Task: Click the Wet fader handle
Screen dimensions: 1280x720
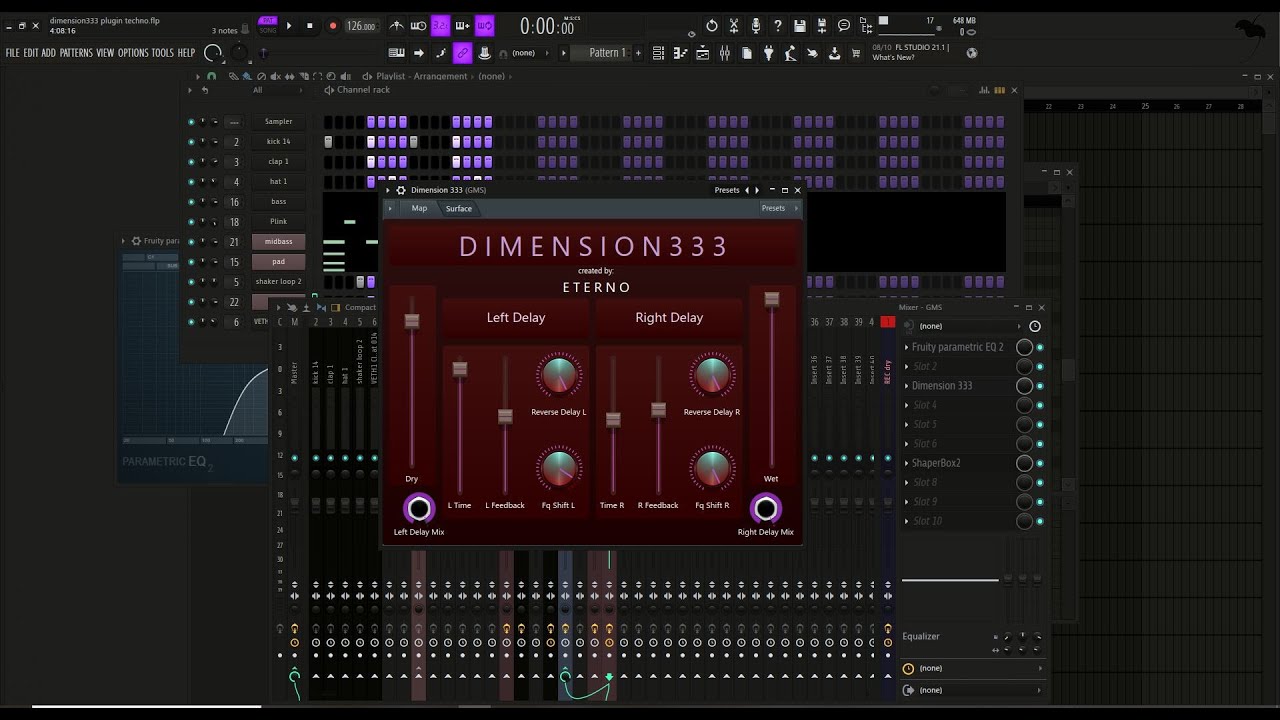Action: click(771, 299)
